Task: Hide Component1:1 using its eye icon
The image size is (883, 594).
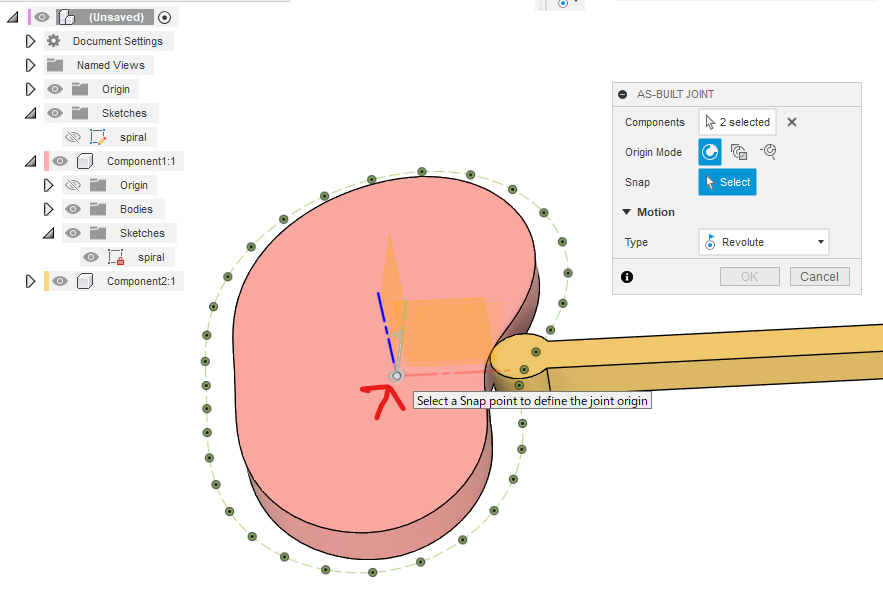Action: pos(60,161)
